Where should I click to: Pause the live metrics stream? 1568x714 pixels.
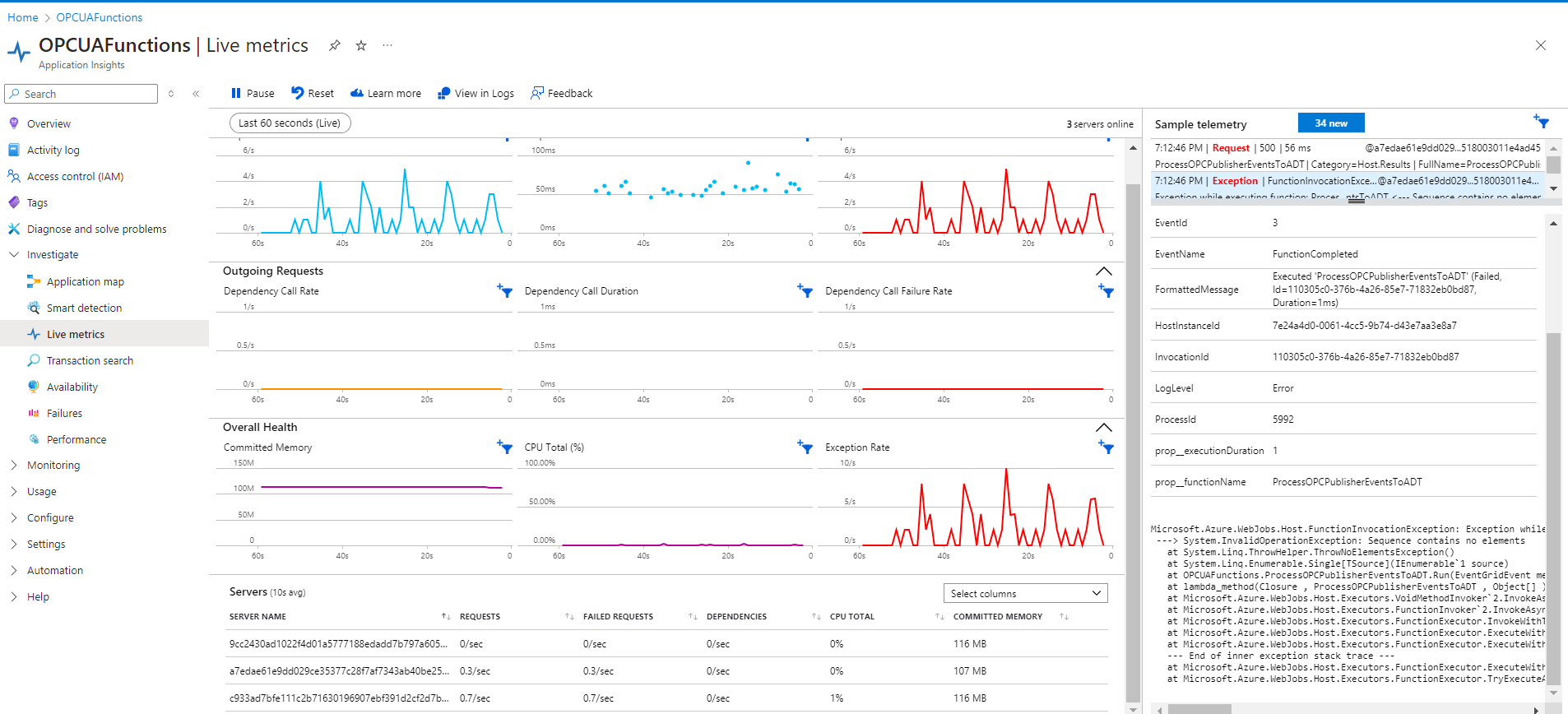(x=253, y=93)
